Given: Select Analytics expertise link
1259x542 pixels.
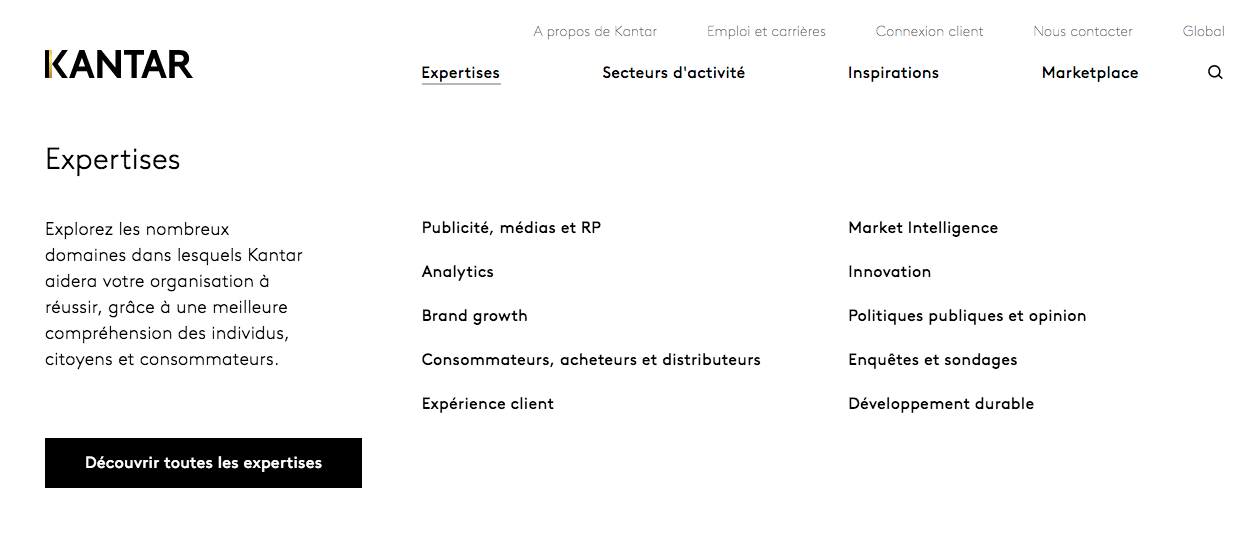Looking at the screenshot, I should click(458, 272).
